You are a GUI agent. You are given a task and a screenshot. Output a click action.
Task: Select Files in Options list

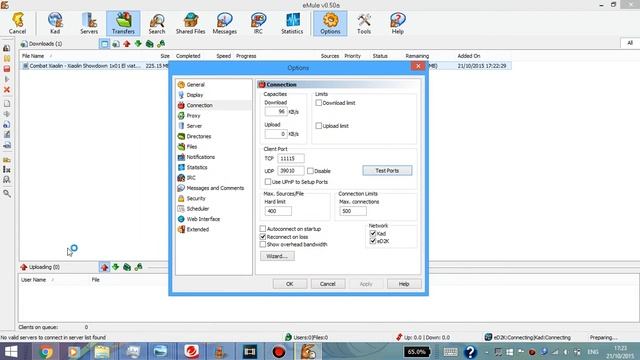click(191, 147)
